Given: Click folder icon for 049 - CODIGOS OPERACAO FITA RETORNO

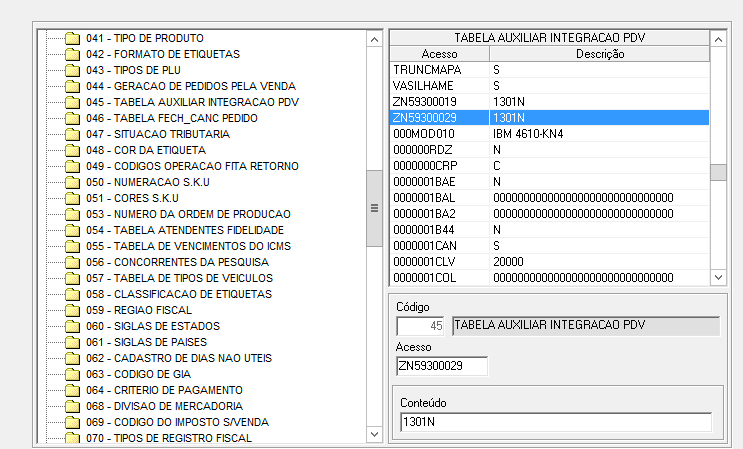Looking at the screenshot, I should [x=72, y=166].
